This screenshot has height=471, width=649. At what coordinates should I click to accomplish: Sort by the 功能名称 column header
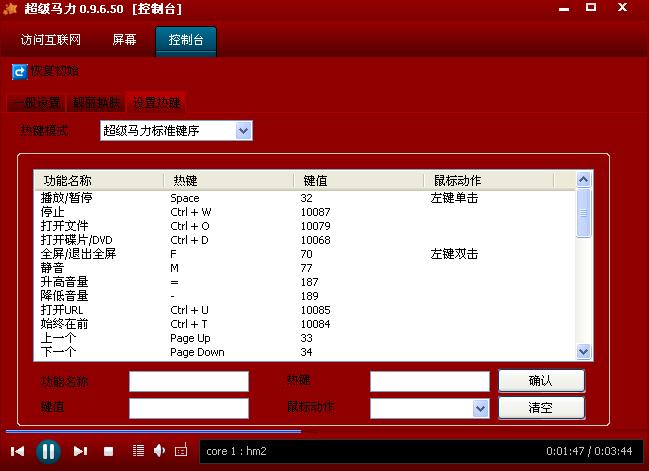coord(99,180)
